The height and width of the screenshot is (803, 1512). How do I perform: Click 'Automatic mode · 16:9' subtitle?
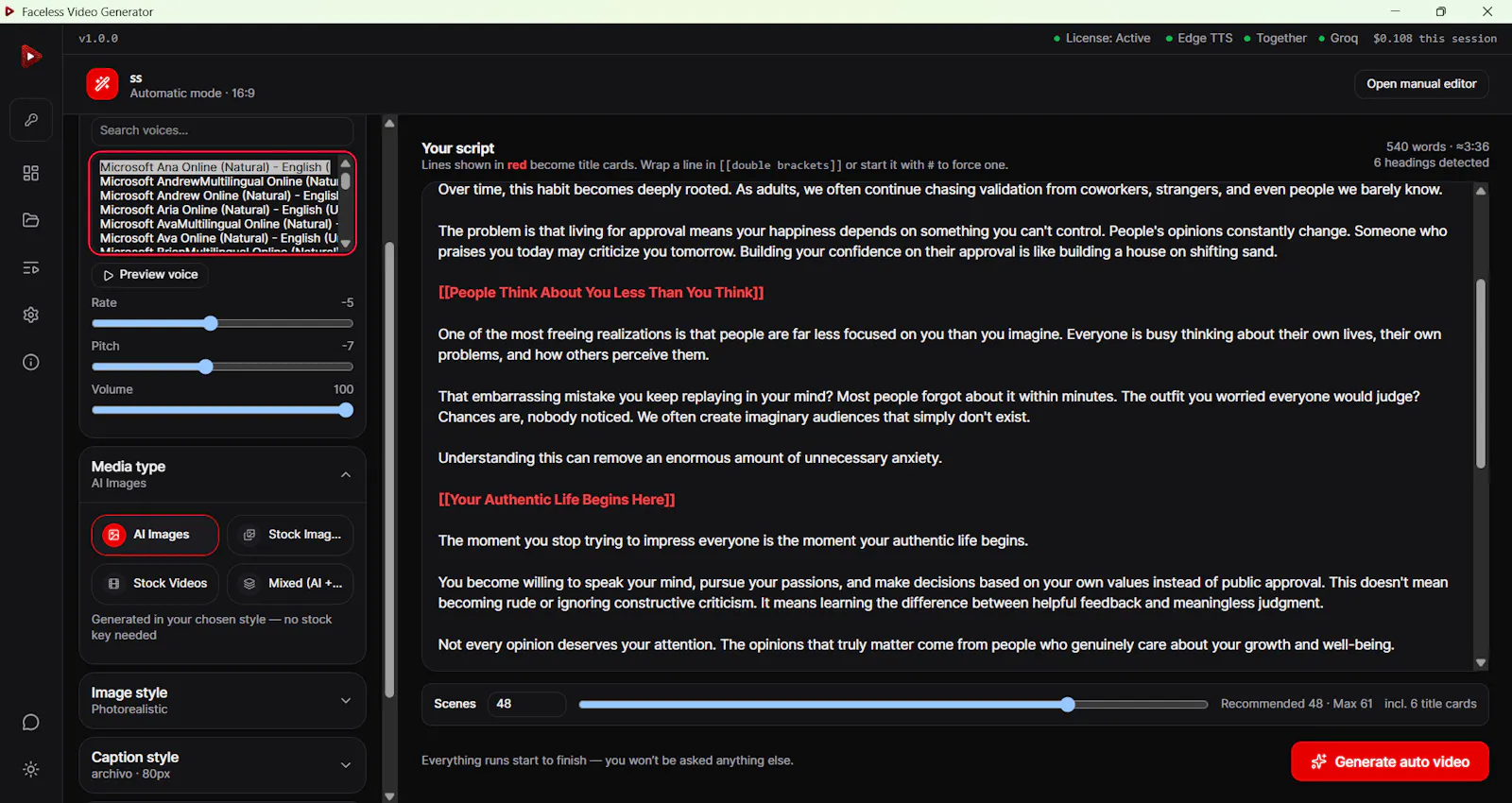click(x=192, y=94)
